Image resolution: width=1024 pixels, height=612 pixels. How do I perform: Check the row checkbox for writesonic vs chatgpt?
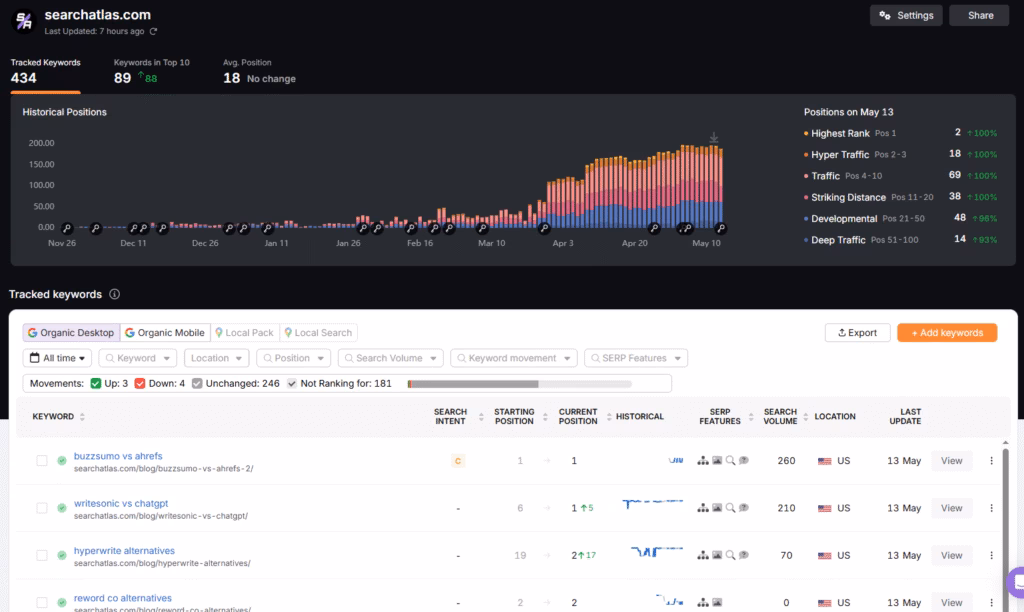[39, 508]
